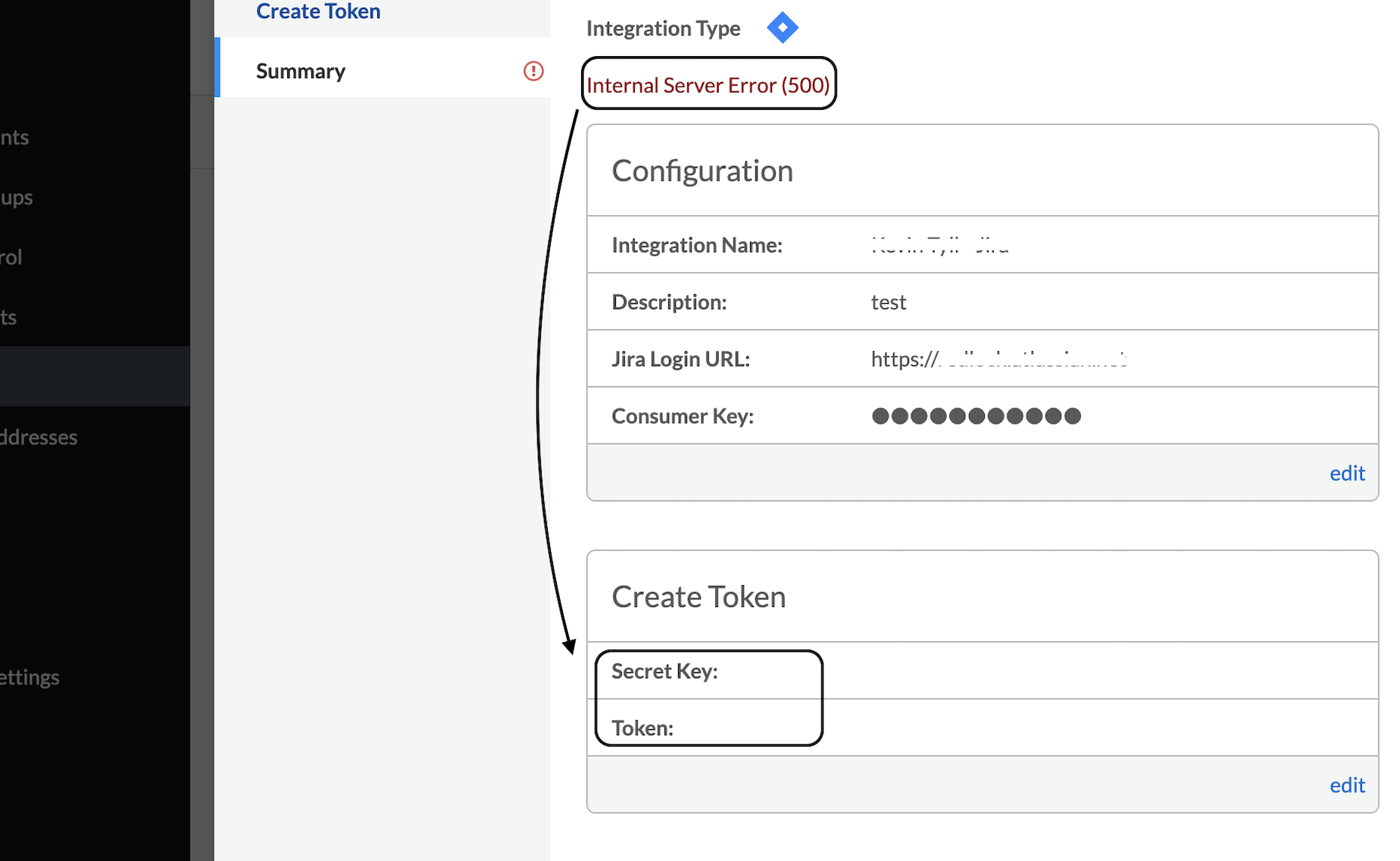Click the Integration Name value
Viewport: 1400px width, 861px height.
pos(939,246)
